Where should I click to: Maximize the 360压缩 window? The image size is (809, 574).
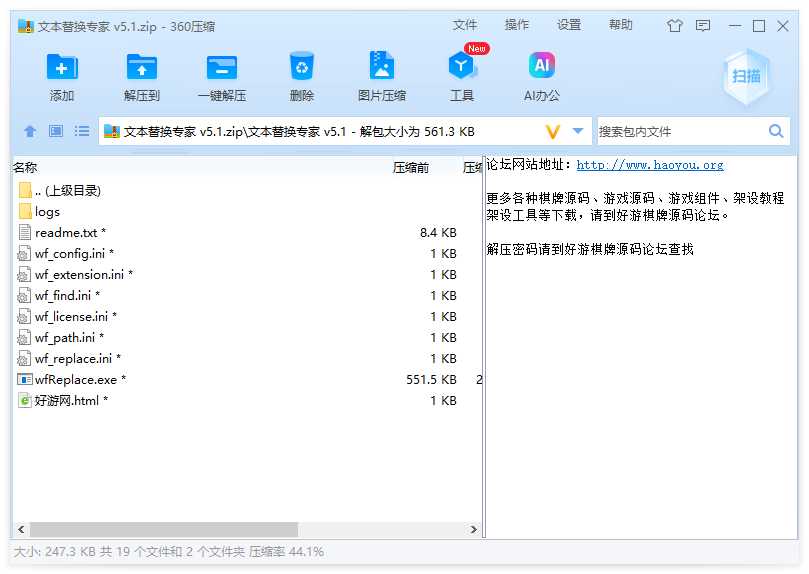coord(759,26)
